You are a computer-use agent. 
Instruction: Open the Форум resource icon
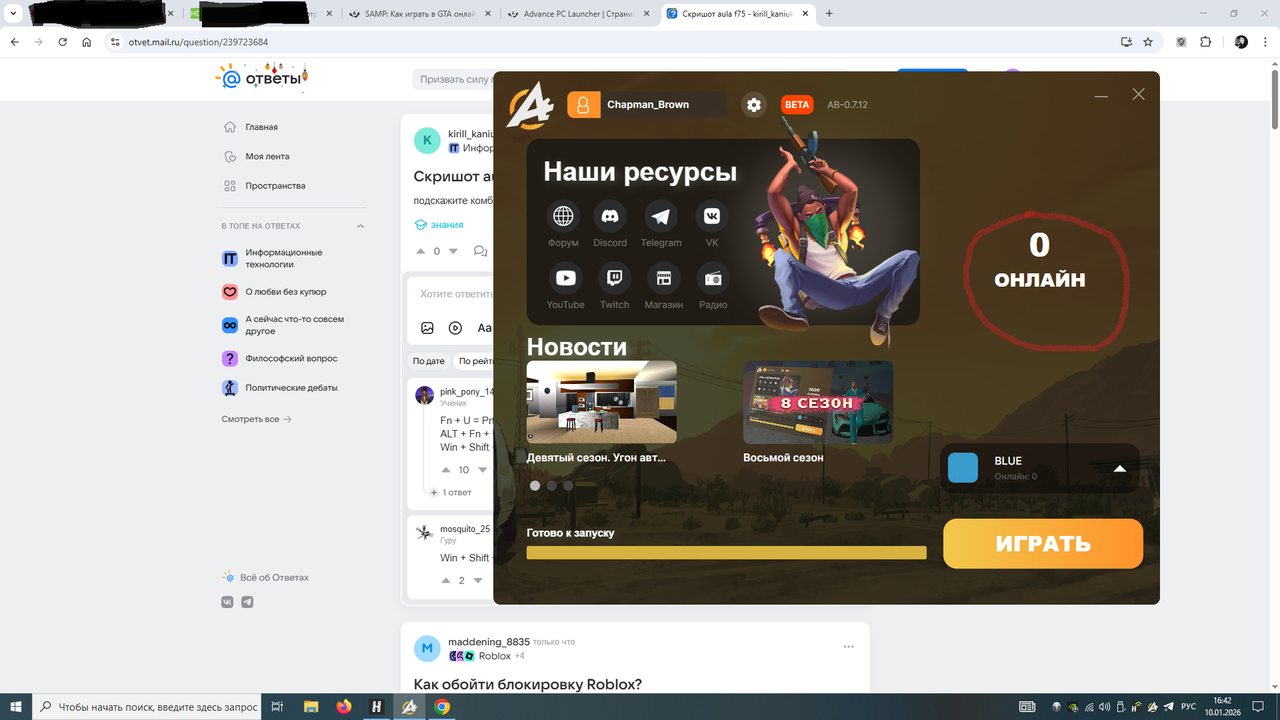tap(563, 216)
